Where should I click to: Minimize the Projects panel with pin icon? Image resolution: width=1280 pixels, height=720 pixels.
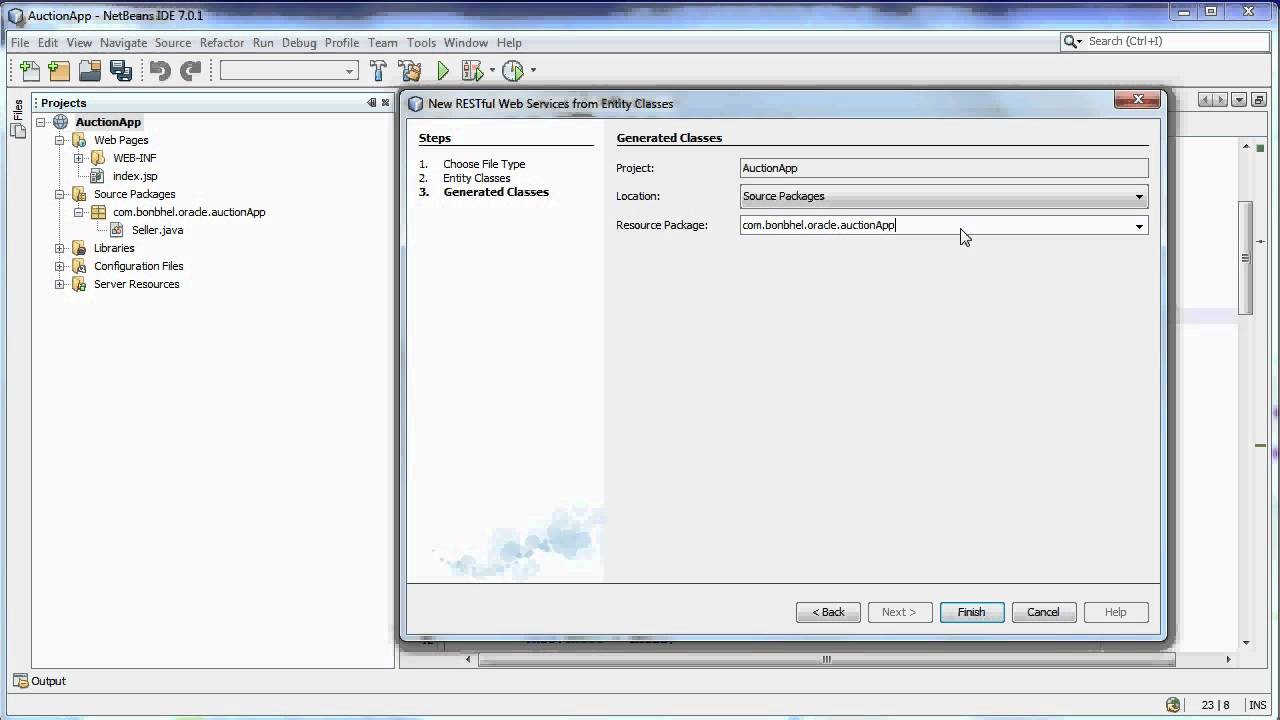pos(372,102)
